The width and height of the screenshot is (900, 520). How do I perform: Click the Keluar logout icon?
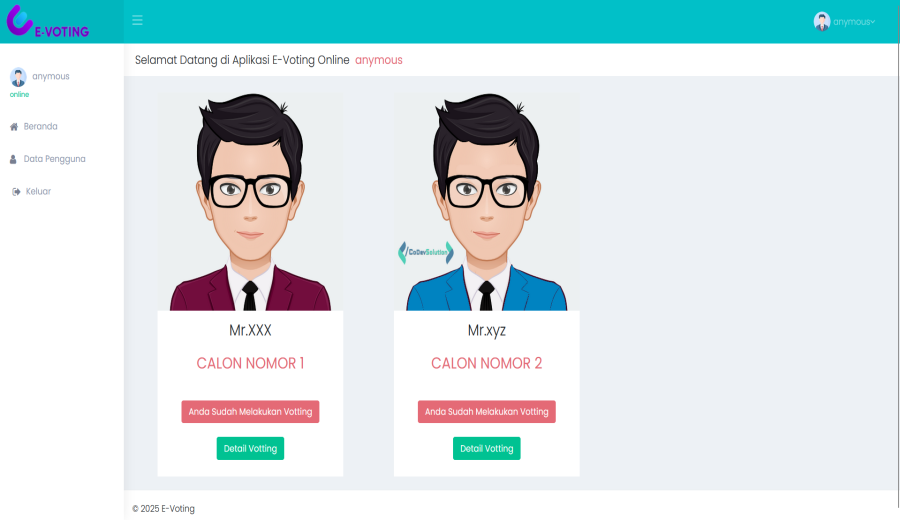16,192
